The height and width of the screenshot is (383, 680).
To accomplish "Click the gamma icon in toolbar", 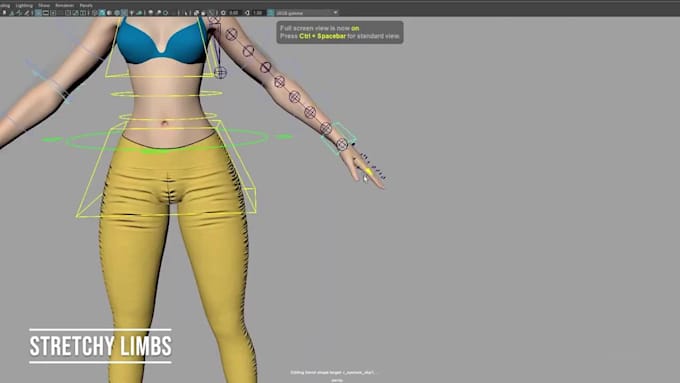I will pos(247,13).
